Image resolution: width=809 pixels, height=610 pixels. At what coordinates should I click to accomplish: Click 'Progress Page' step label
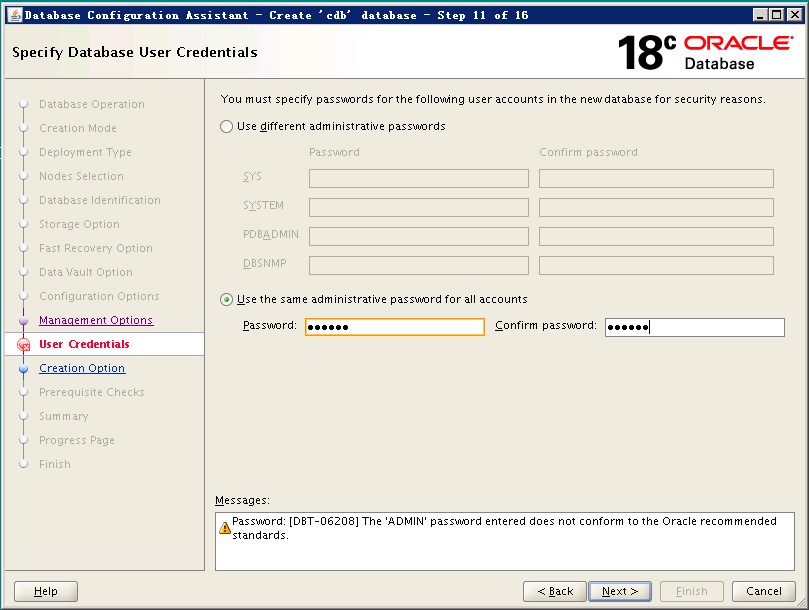[77, 440]
